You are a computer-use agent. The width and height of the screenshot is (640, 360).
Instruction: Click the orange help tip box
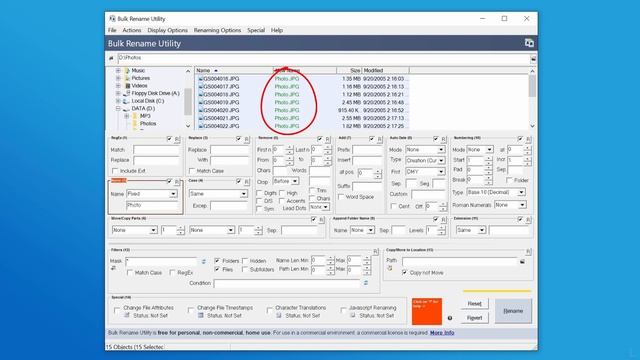click(427, 311)
